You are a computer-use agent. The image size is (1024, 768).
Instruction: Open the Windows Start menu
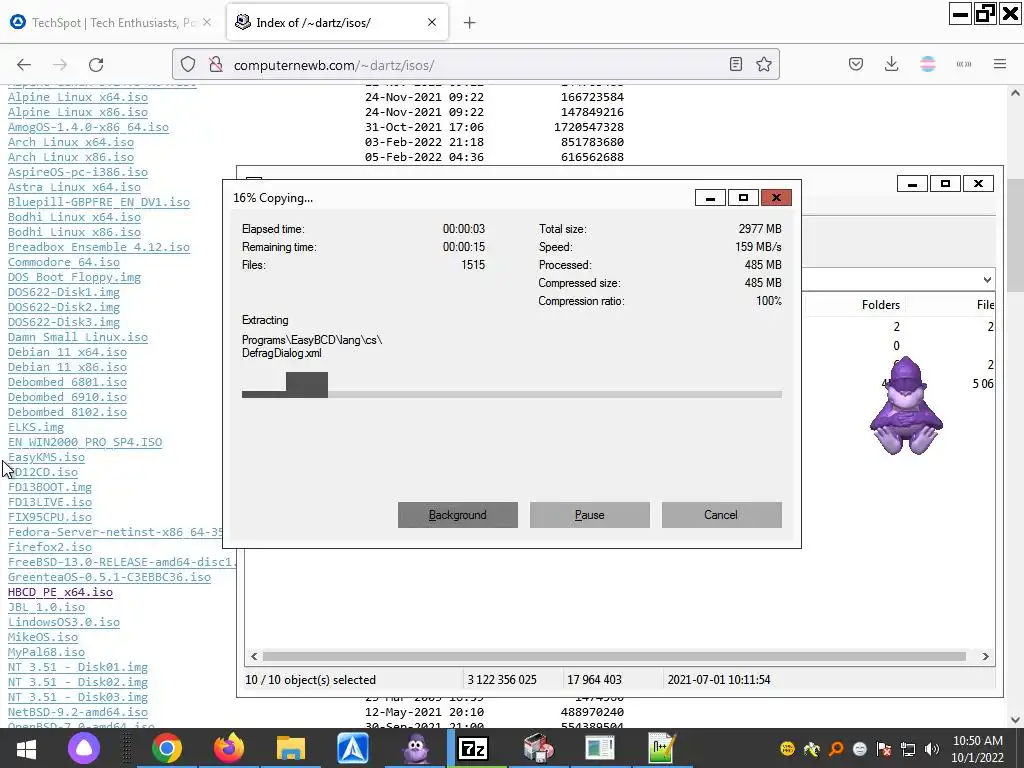pyautogui.click(x=26, y=748)
